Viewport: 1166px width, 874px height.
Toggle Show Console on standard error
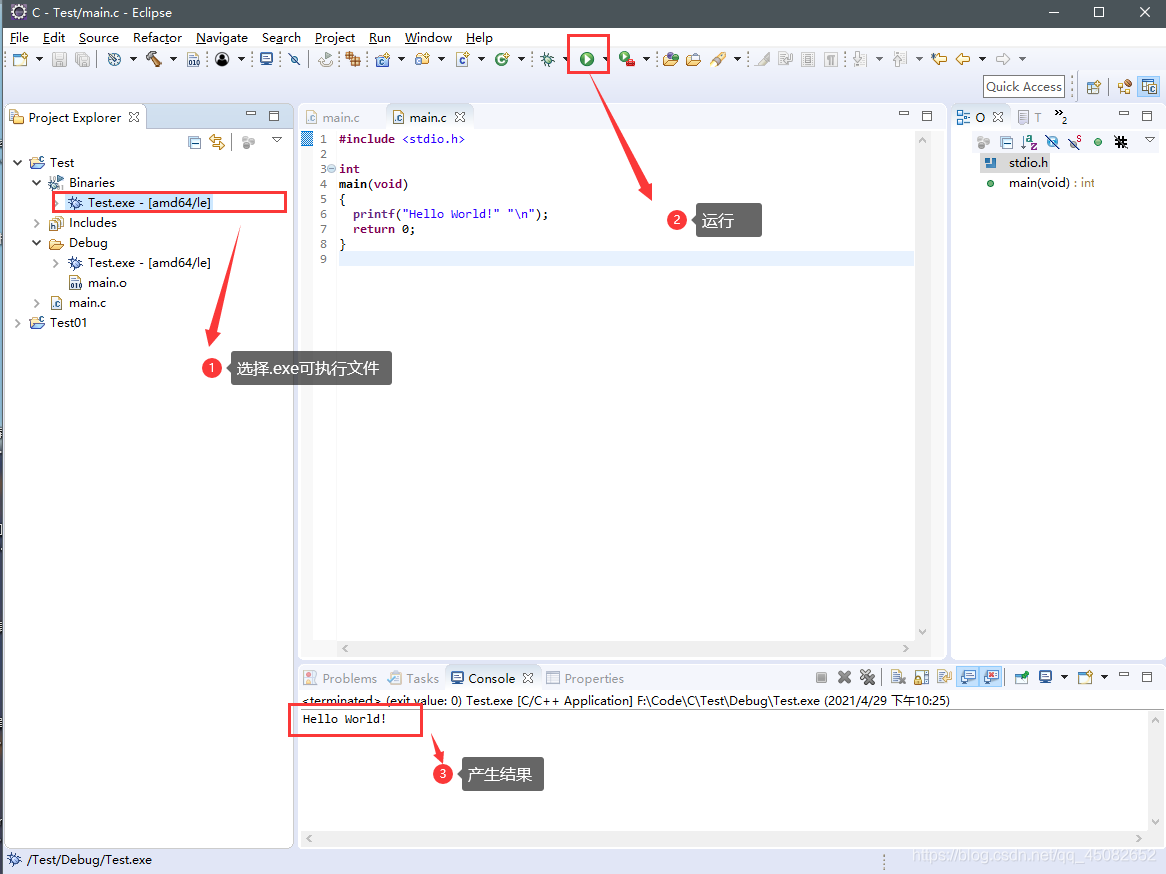(x=991, y=677)
